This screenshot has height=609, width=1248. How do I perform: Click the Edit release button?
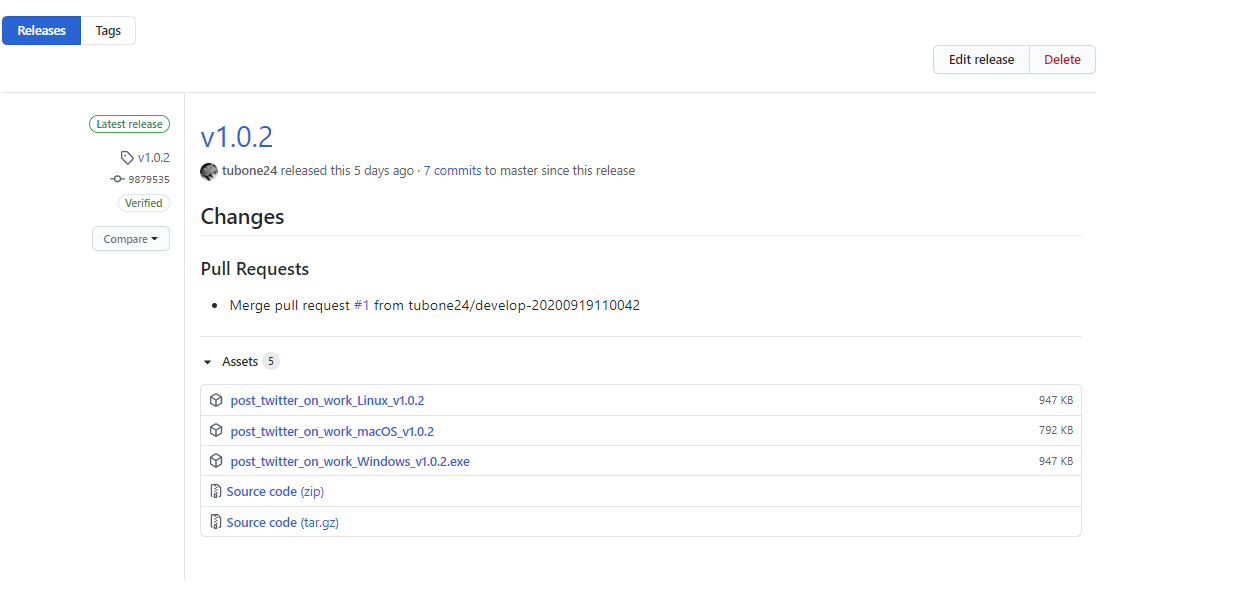point(980,59)
